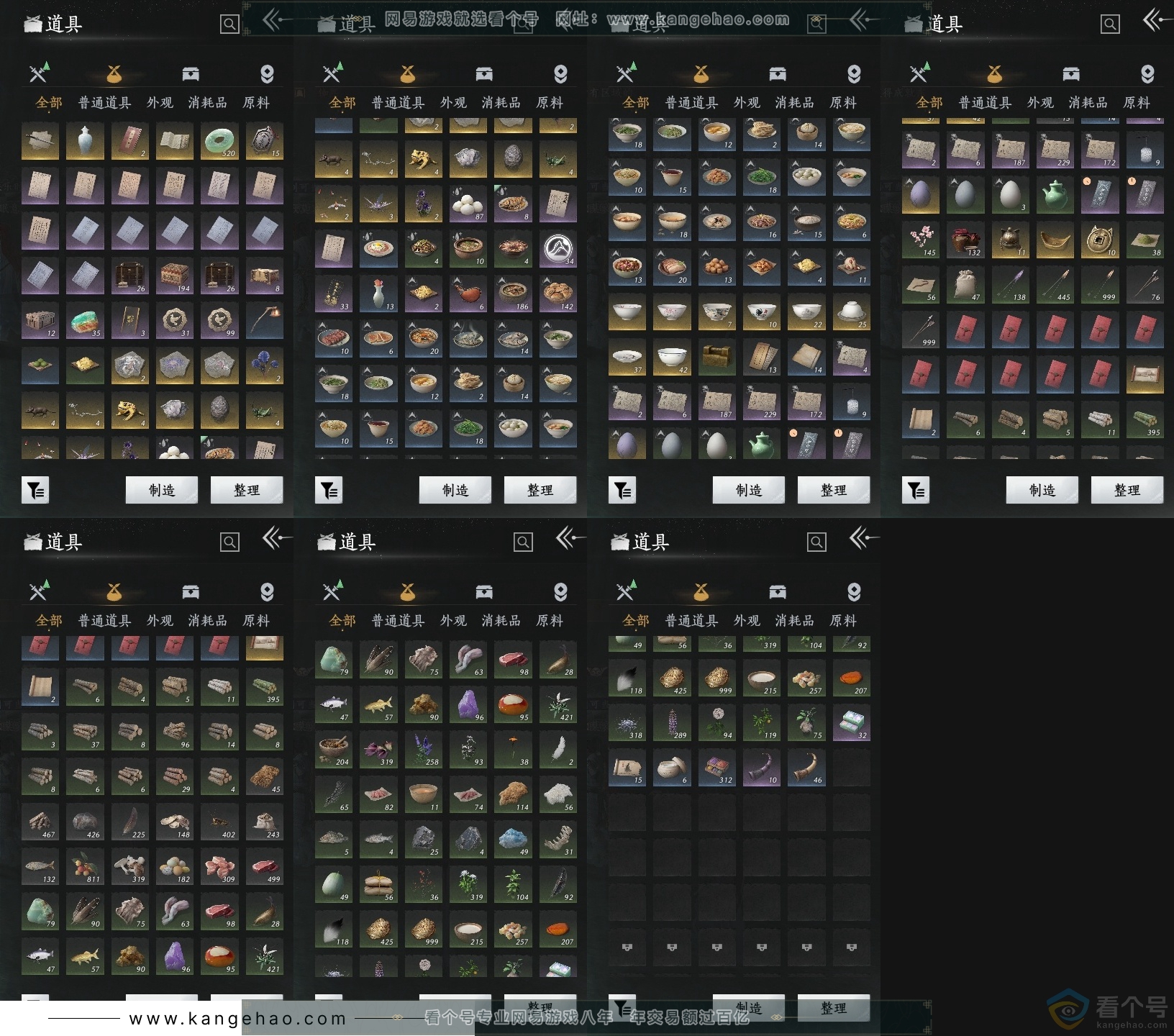Select the stack of banknotes with count 32
Image resolution: width=1174 pixels, height=1036 pixels.
coord(852,723)
